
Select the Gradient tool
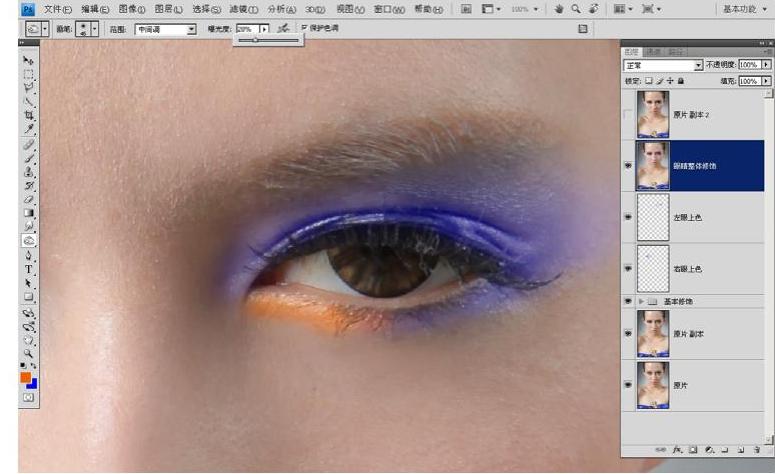coord(28,213)
